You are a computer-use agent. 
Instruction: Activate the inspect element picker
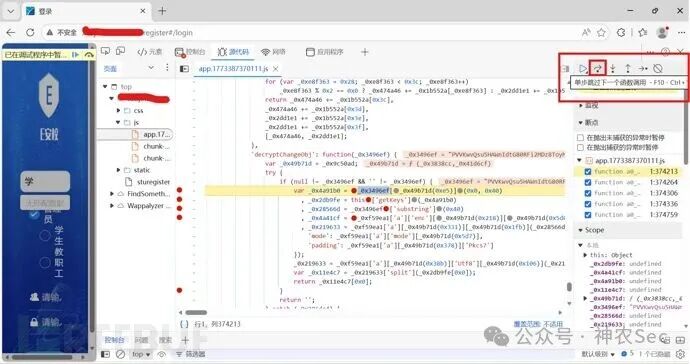pyautogui.click(x=105, y=51)
